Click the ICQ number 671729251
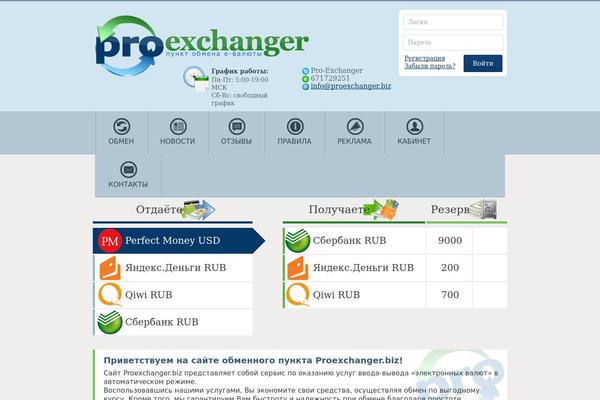 (x=330, y=78)
